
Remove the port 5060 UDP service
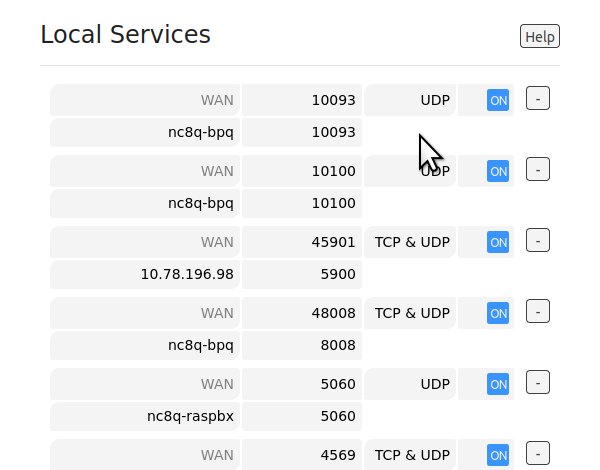538,382
